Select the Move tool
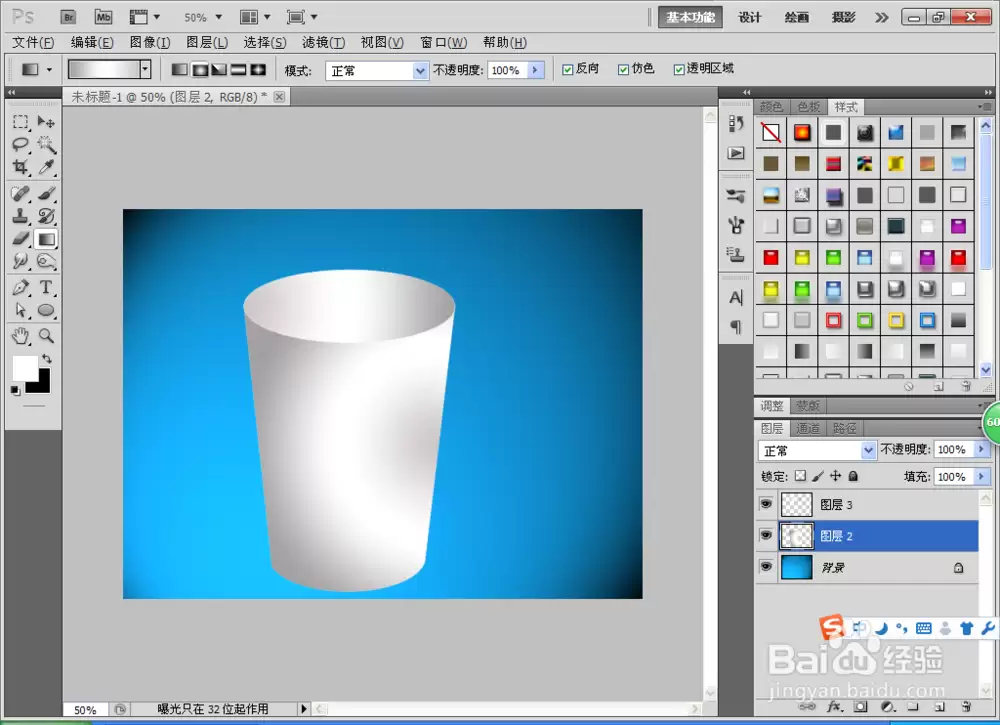1000x725 pixels. click(46, 121)
